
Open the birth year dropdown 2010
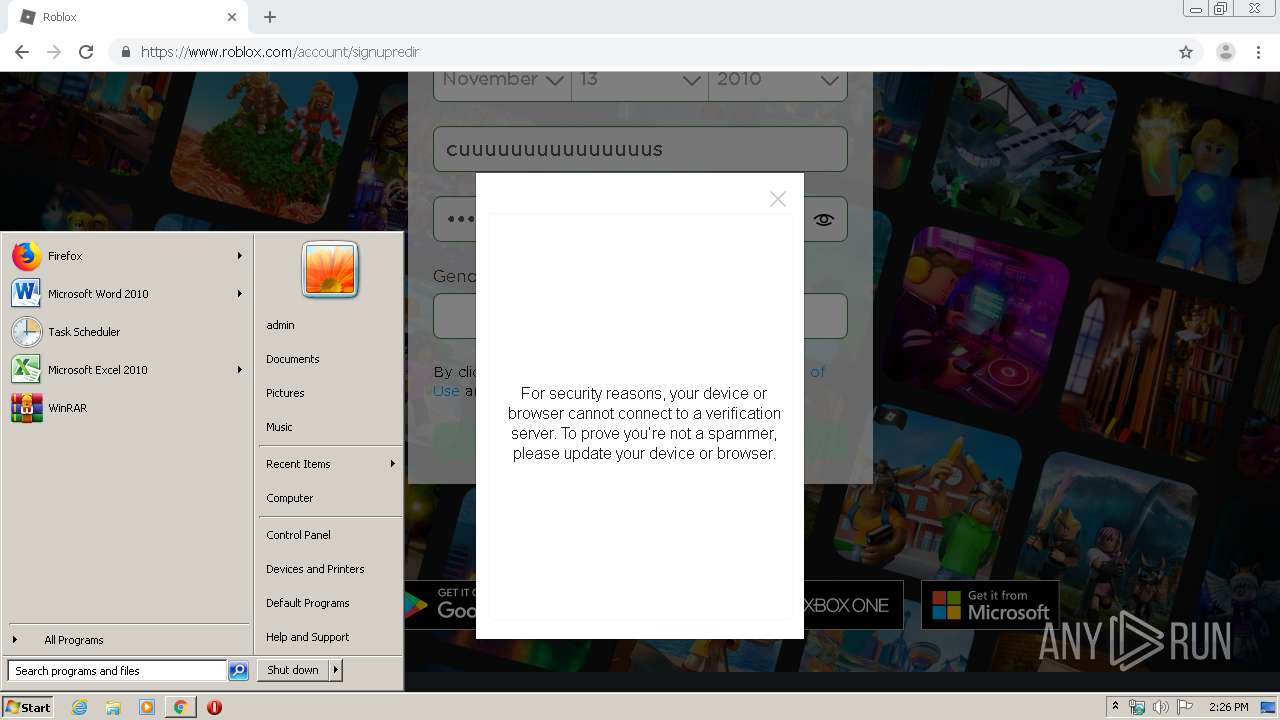(x=778, y=80)
